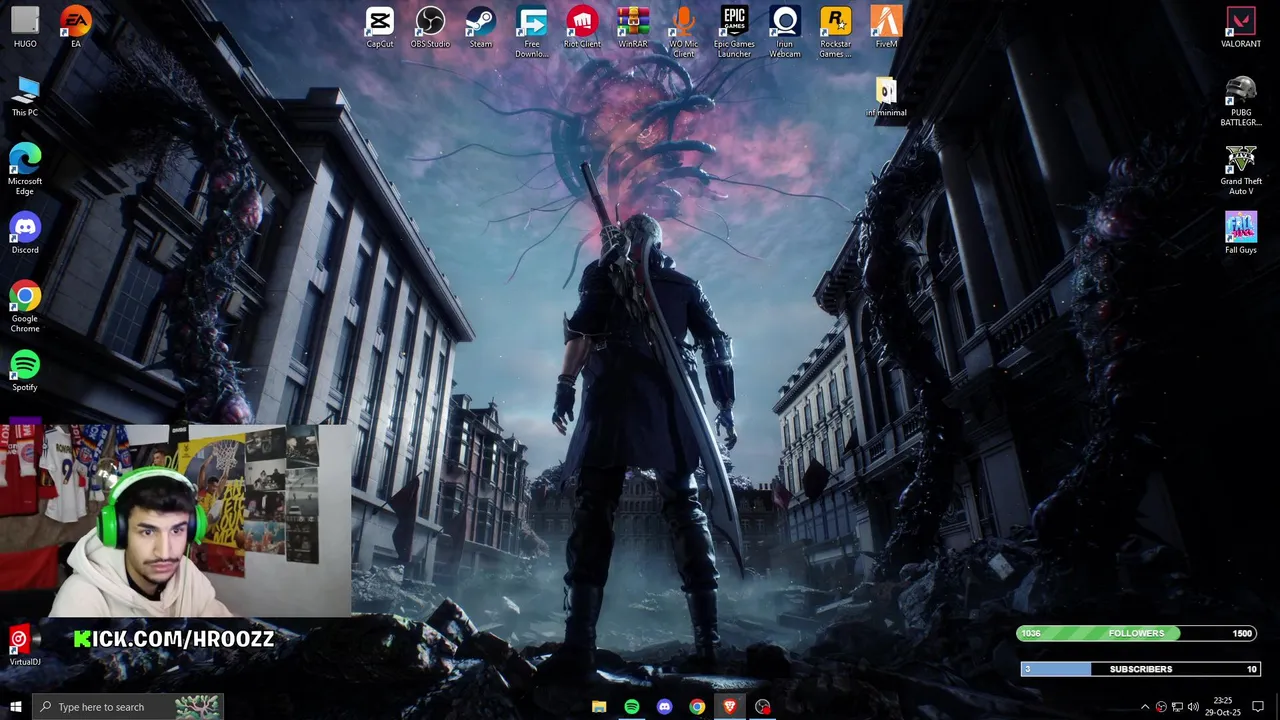The width and height of the screenshot is (1280, 720).
Task: Open the volume control tray icon
Action: pyautogui.click(x=1193, y=707)
